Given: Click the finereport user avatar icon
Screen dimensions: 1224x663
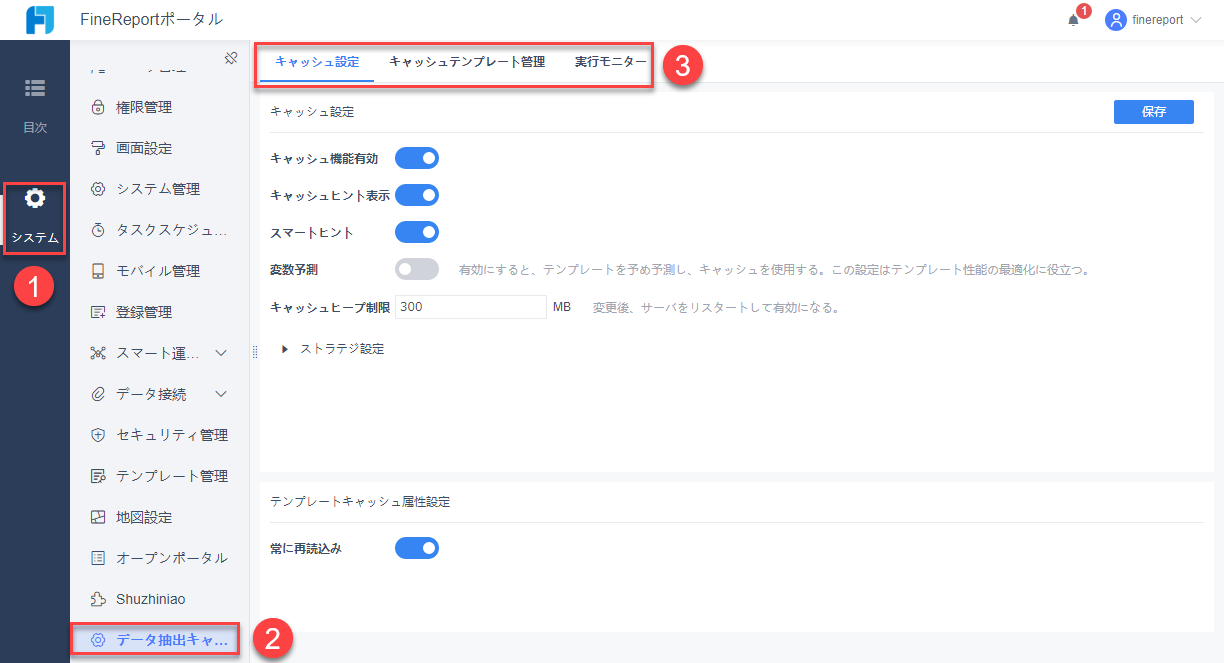Looking at the screenshot, I should tap(1115, 20).
